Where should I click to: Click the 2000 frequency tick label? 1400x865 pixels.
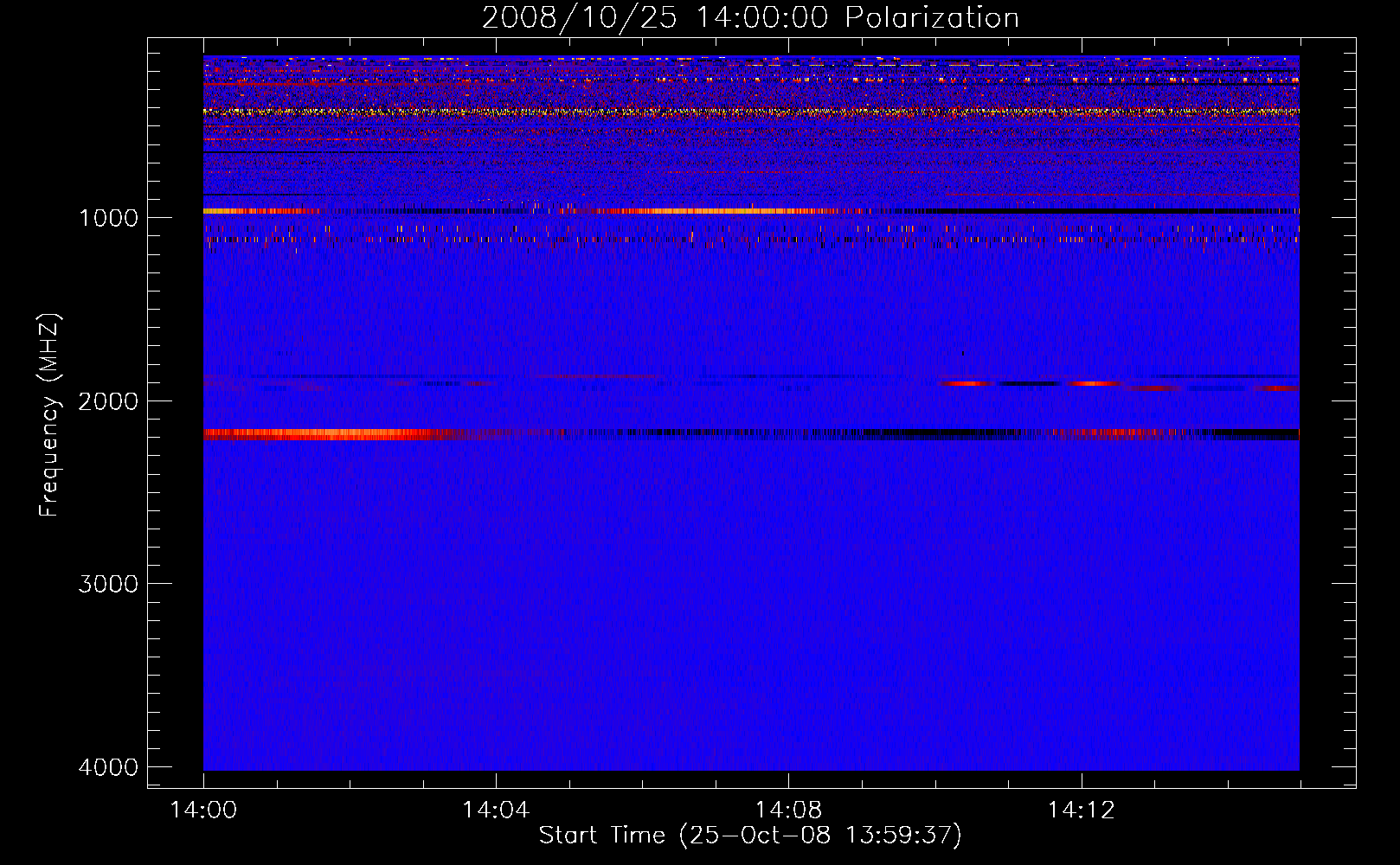pos(108,401)
